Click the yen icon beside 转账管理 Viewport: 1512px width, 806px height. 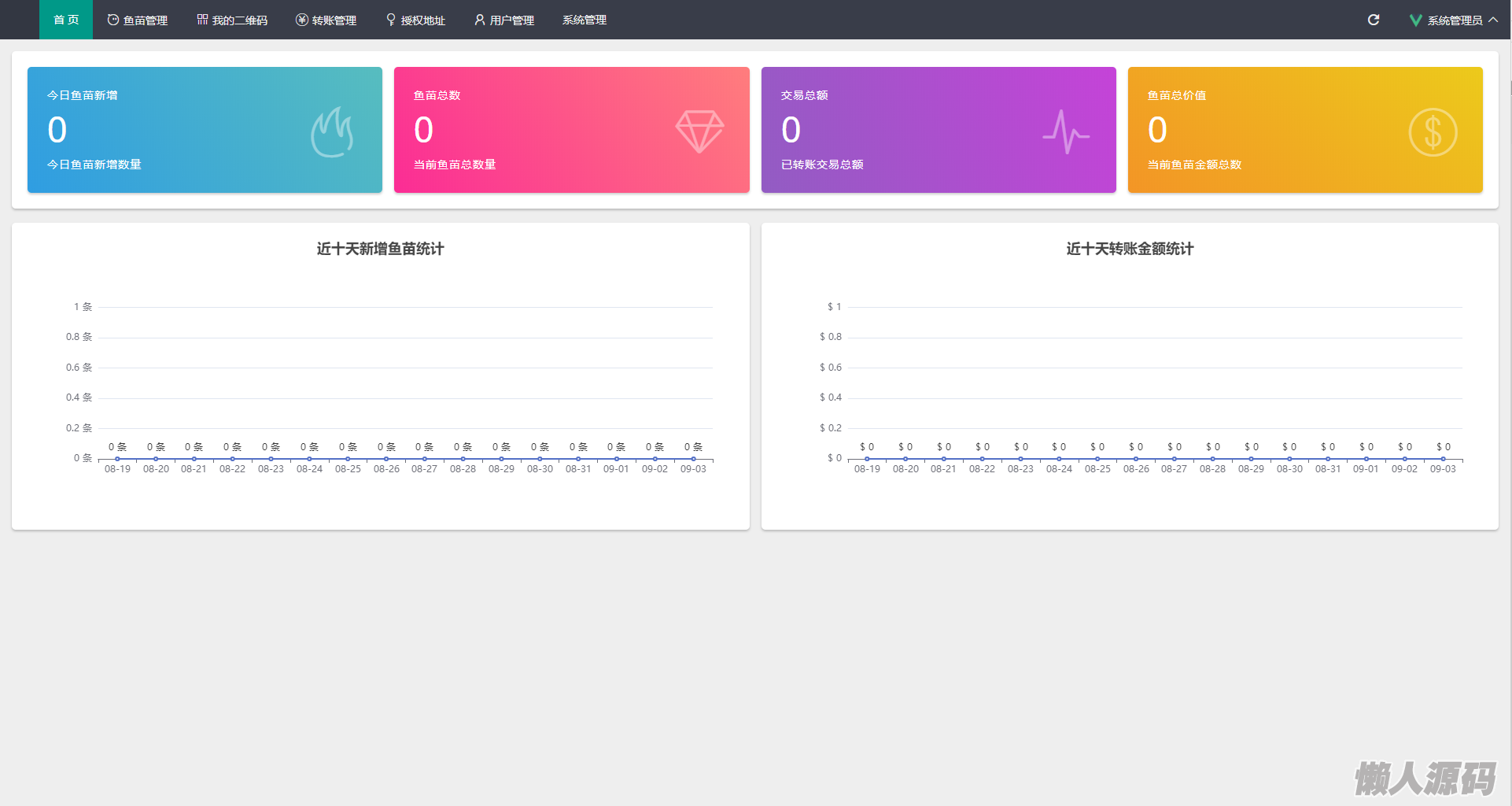click(x=301, y=20)
